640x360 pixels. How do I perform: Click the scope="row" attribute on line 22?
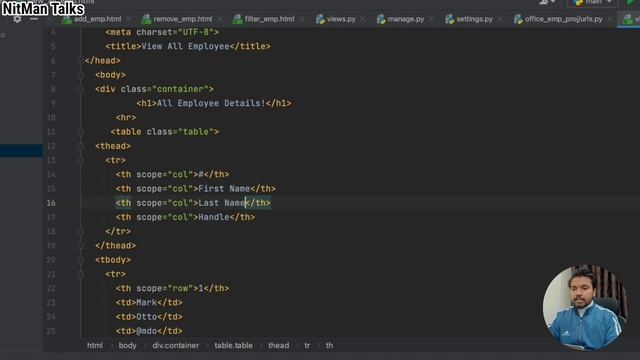(x=164, y=288)
